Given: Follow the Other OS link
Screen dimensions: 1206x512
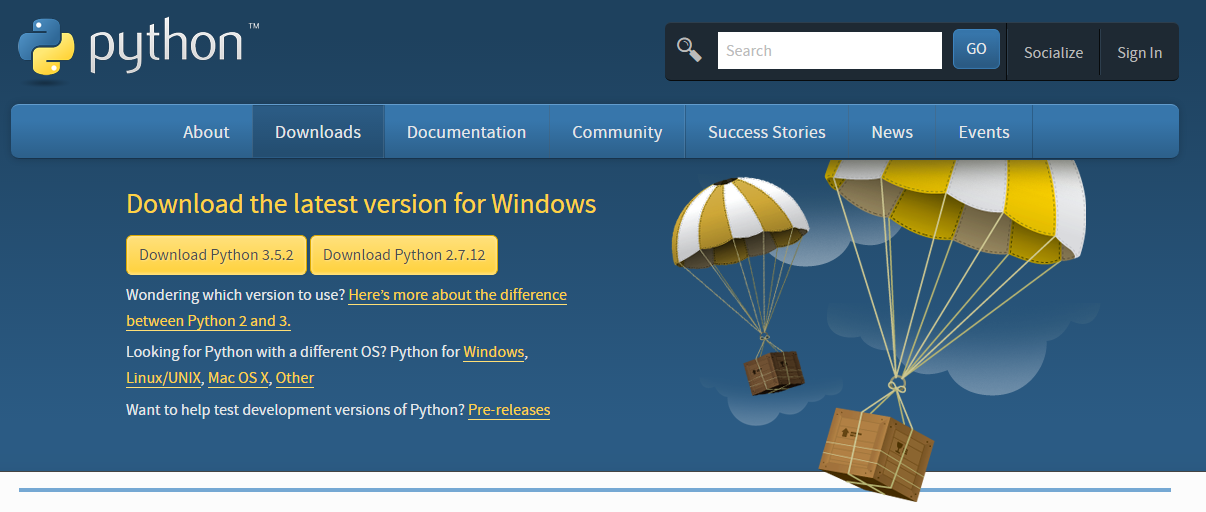Looking at the screenshot, I should (295, 378).
